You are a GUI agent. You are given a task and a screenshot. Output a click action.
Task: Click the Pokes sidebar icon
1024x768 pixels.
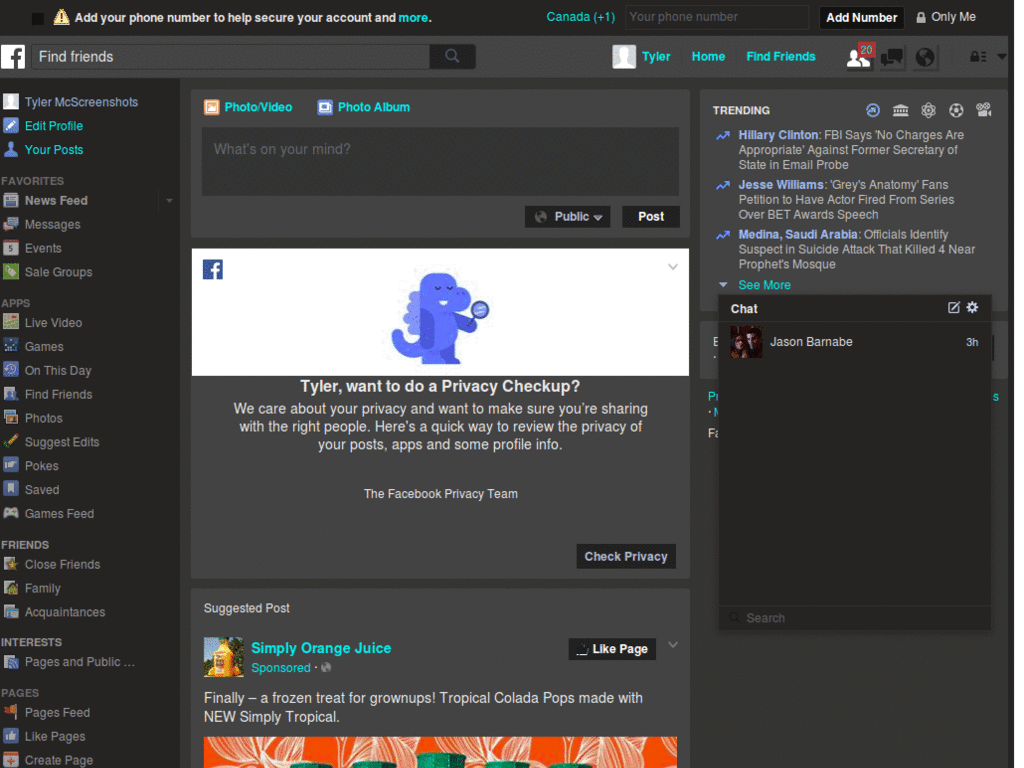click(x=11, y=466)
